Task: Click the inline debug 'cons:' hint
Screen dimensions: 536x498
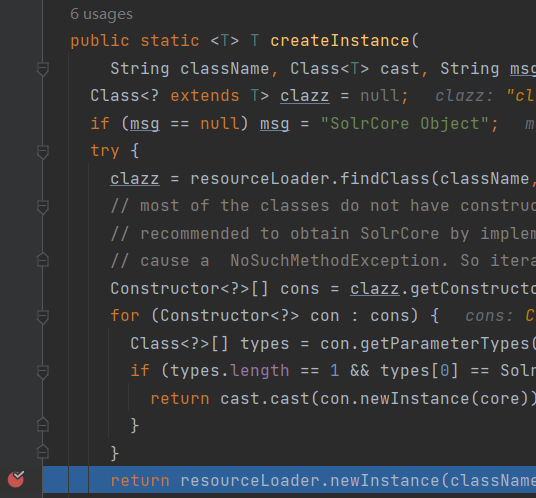Action: coord(489,316)
